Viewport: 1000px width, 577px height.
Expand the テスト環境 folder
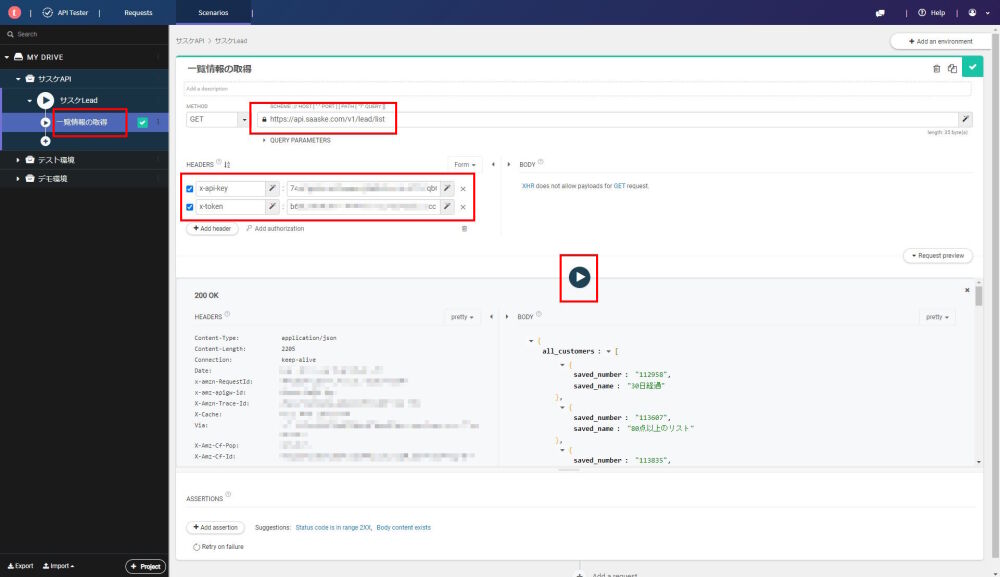click(18, 160)
